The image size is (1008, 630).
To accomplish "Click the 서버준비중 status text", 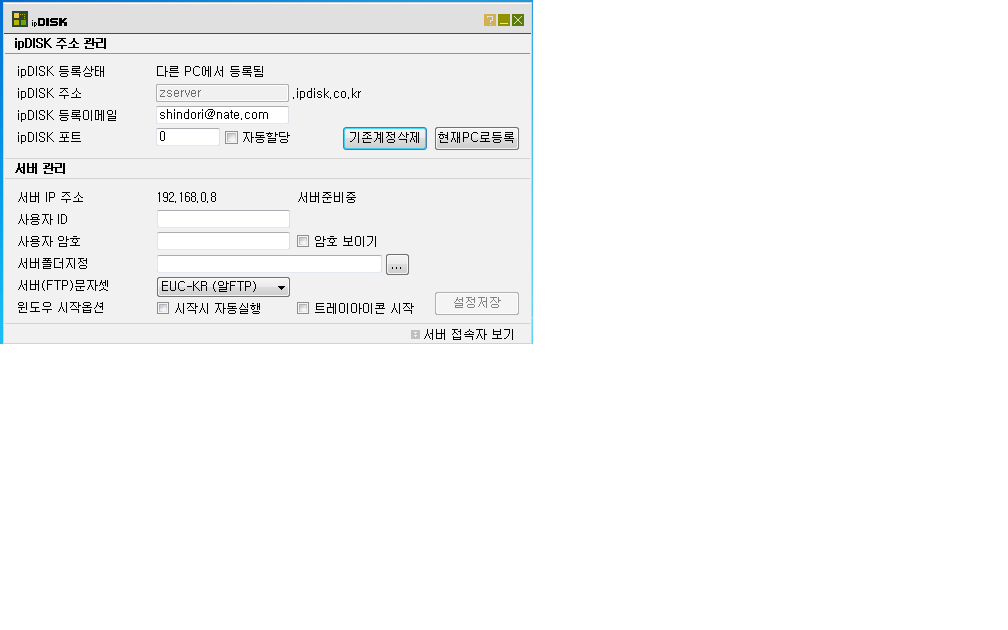I will pos(327,197).
